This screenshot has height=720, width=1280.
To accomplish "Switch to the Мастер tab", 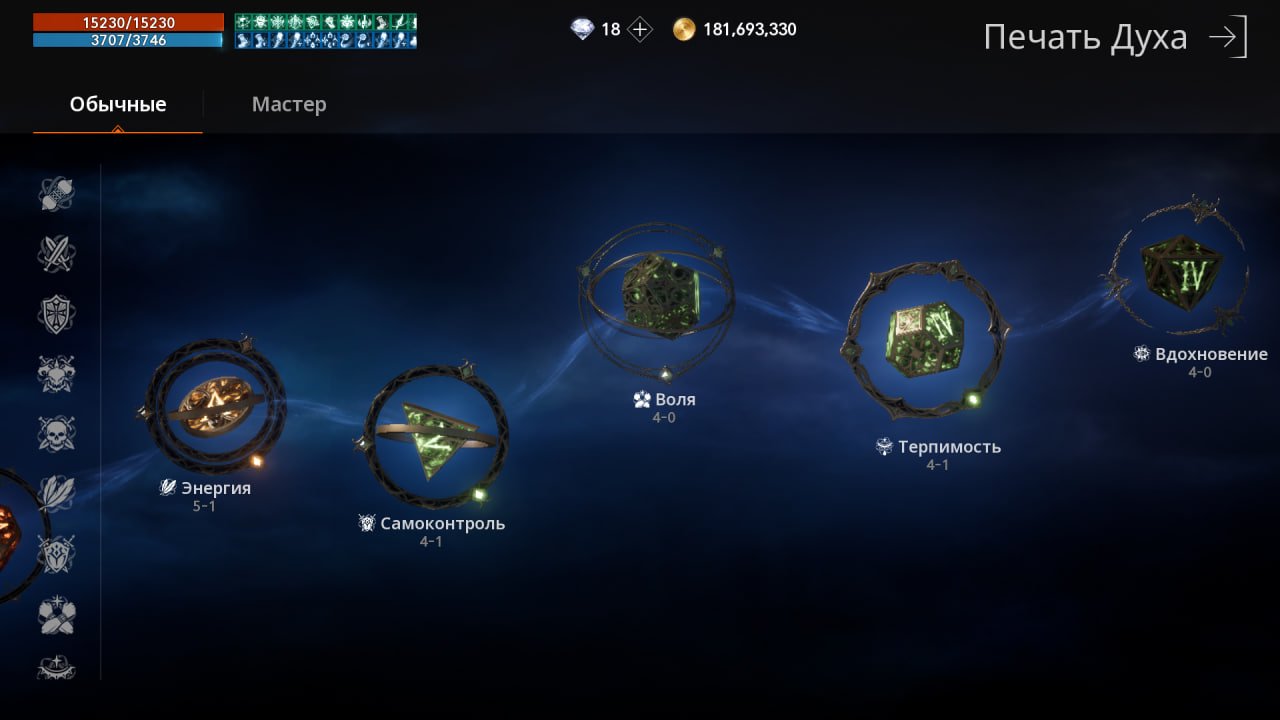I will coord(289,104).
